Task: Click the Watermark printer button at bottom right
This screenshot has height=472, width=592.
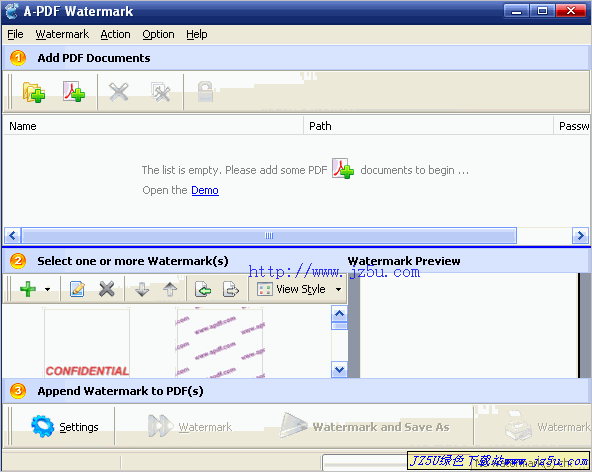Action: click(547, 427)
